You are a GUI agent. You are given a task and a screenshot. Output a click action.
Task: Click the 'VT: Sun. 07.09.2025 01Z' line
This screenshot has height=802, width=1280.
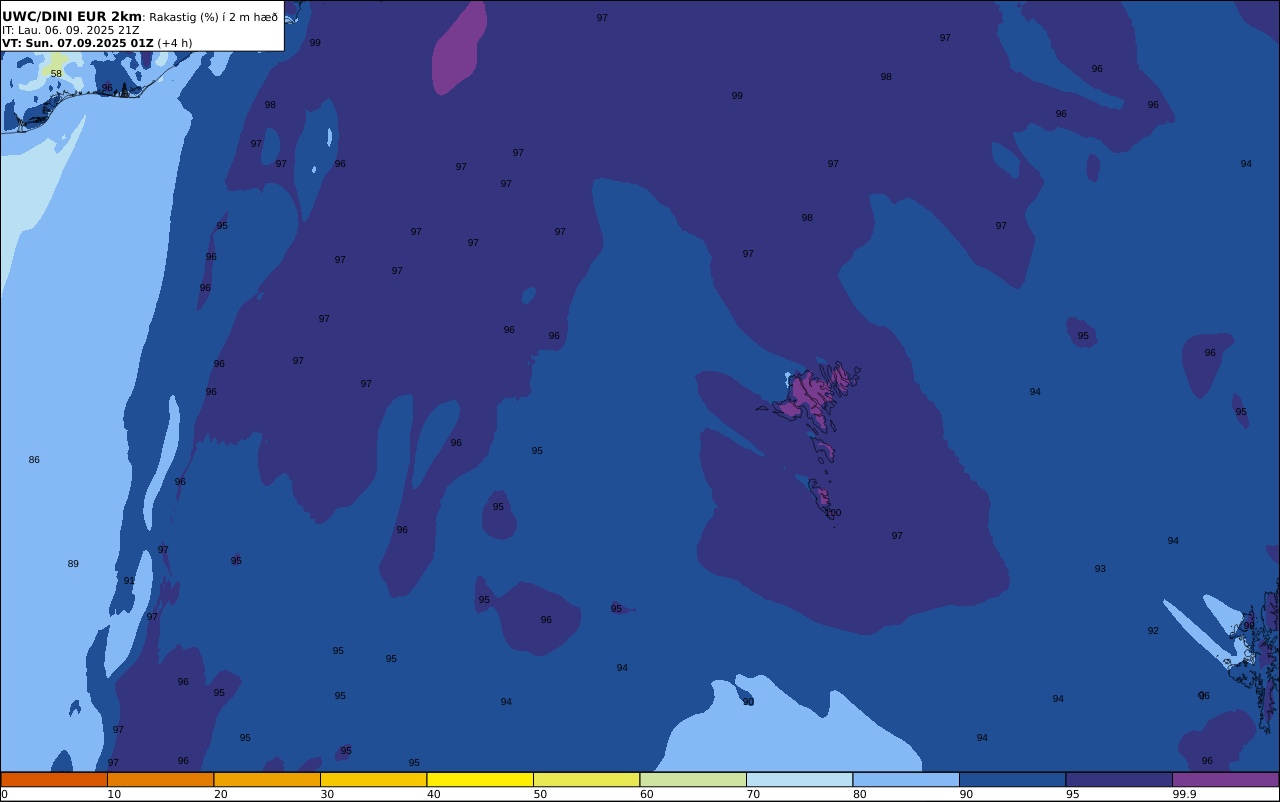coord(78,43)
